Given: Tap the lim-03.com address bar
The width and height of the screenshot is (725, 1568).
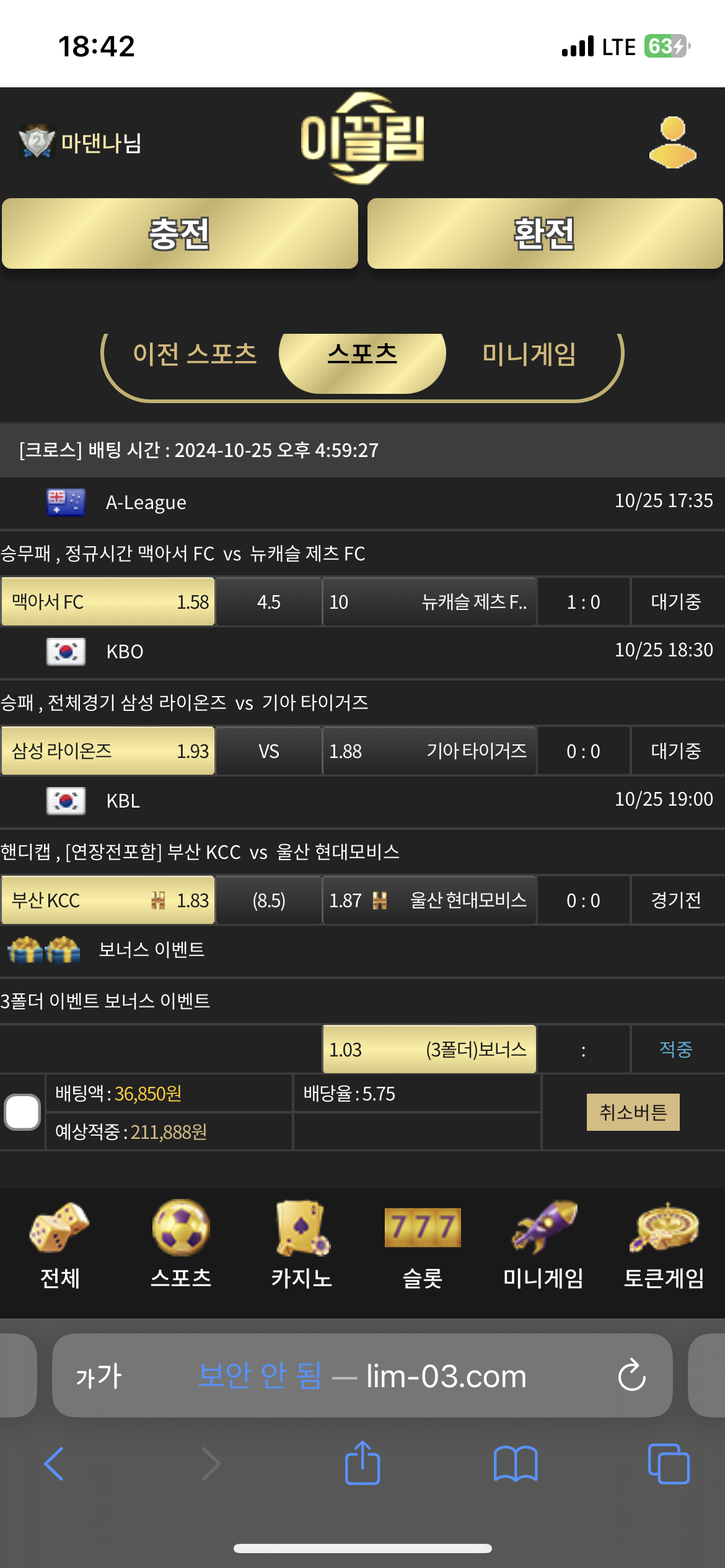Looking at the screenshot, I should (x=362, y=1375).
